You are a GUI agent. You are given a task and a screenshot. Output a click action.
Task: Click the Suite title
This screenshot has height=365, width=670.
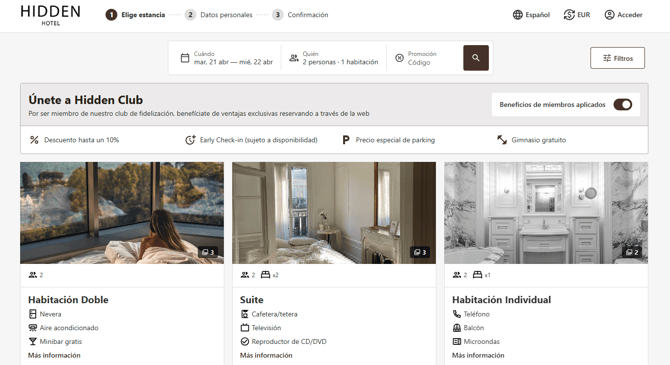tap(252, 300)
